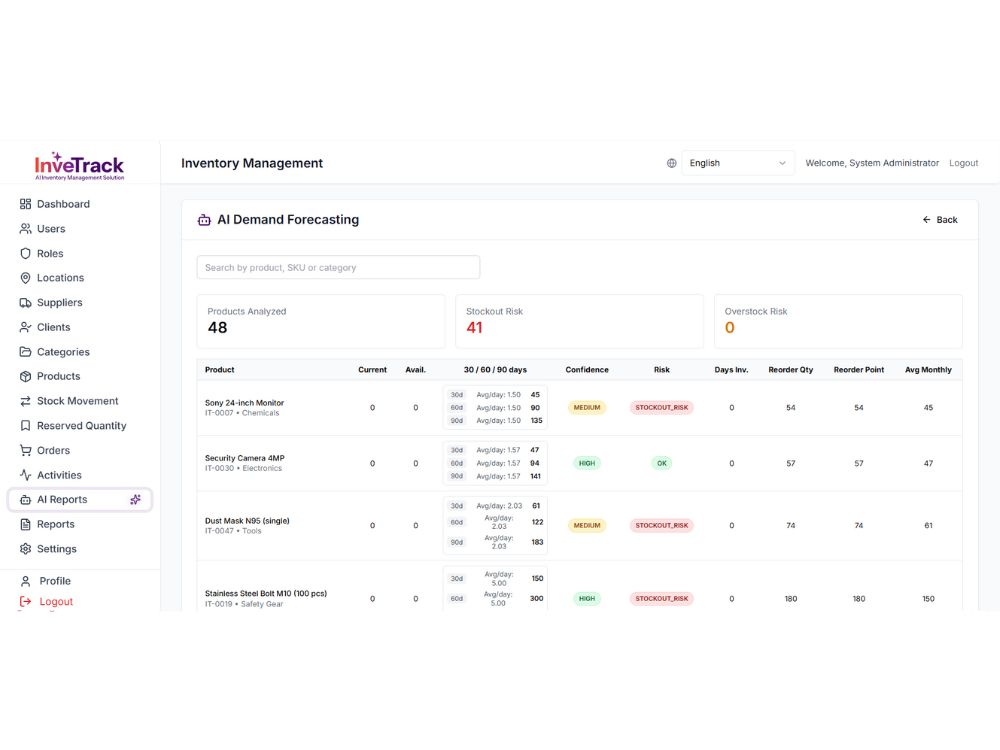Click Welcome, System Administrator text
This screenshot has height=750, width=1000.
872,163
